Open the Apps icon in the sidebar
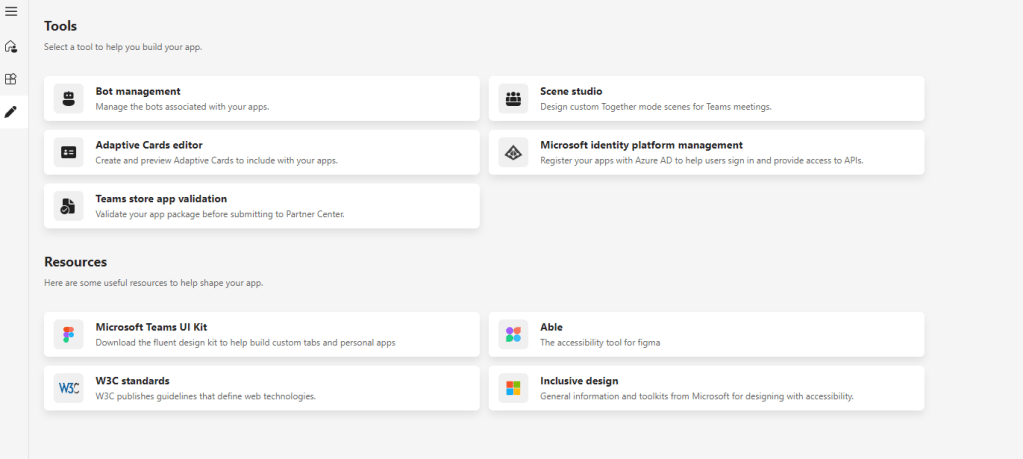Screen dimensions: 1023x459 point(11,79)
